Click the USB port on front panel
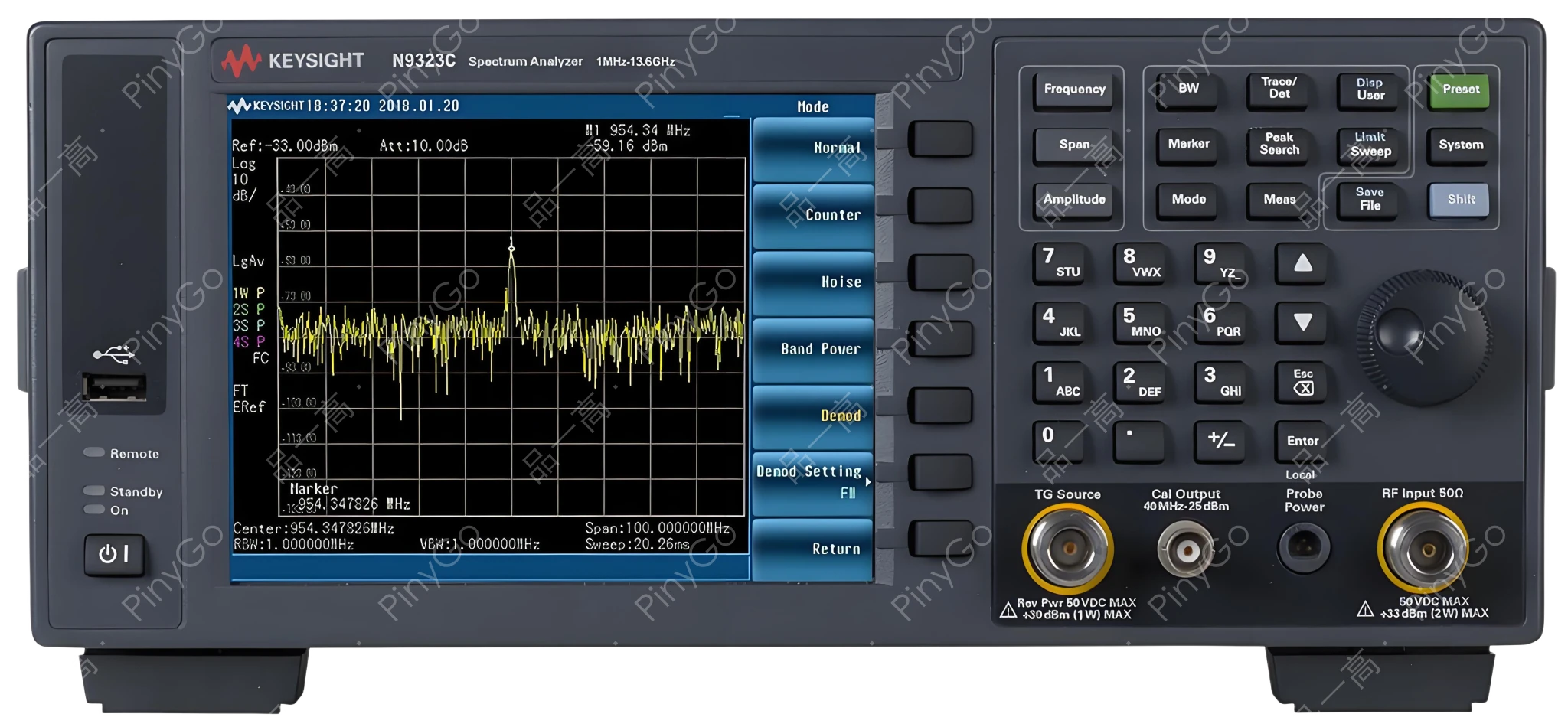The height and width of the screenshot is (727, 1568). coord(114,387)
